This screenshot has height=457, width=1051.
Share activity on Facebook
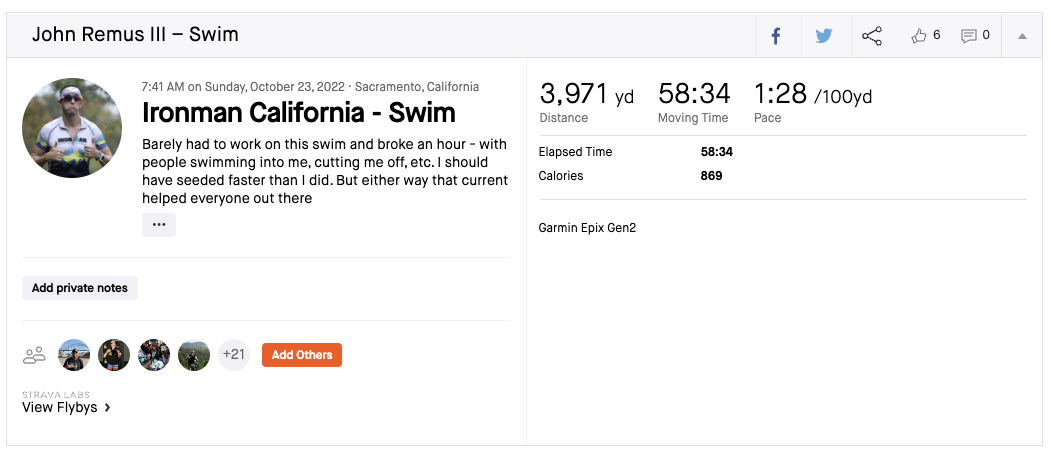tap(776, 36)
